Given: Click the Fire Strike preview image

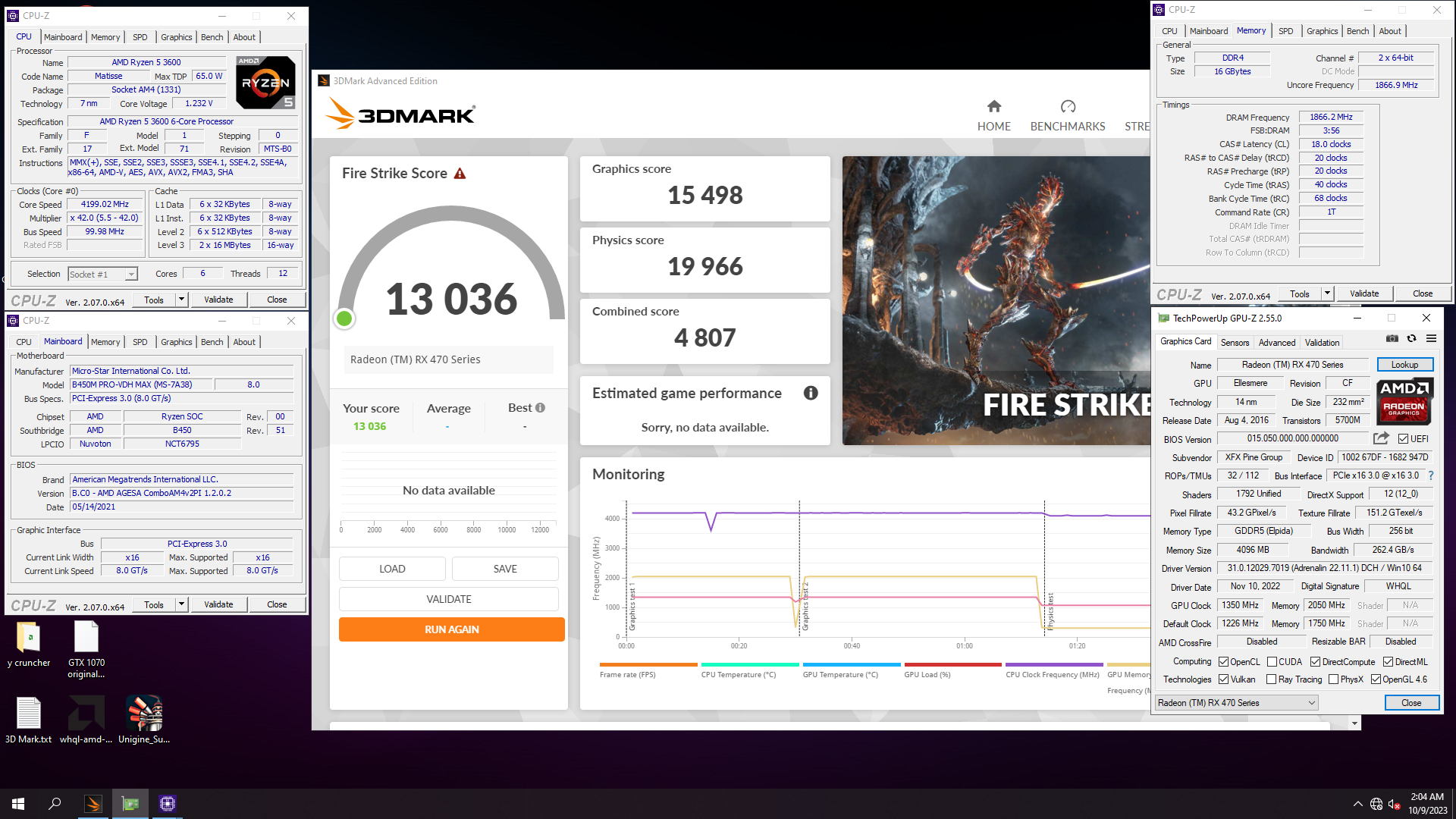Looking at the screenshot, I should tap(996, 300).
